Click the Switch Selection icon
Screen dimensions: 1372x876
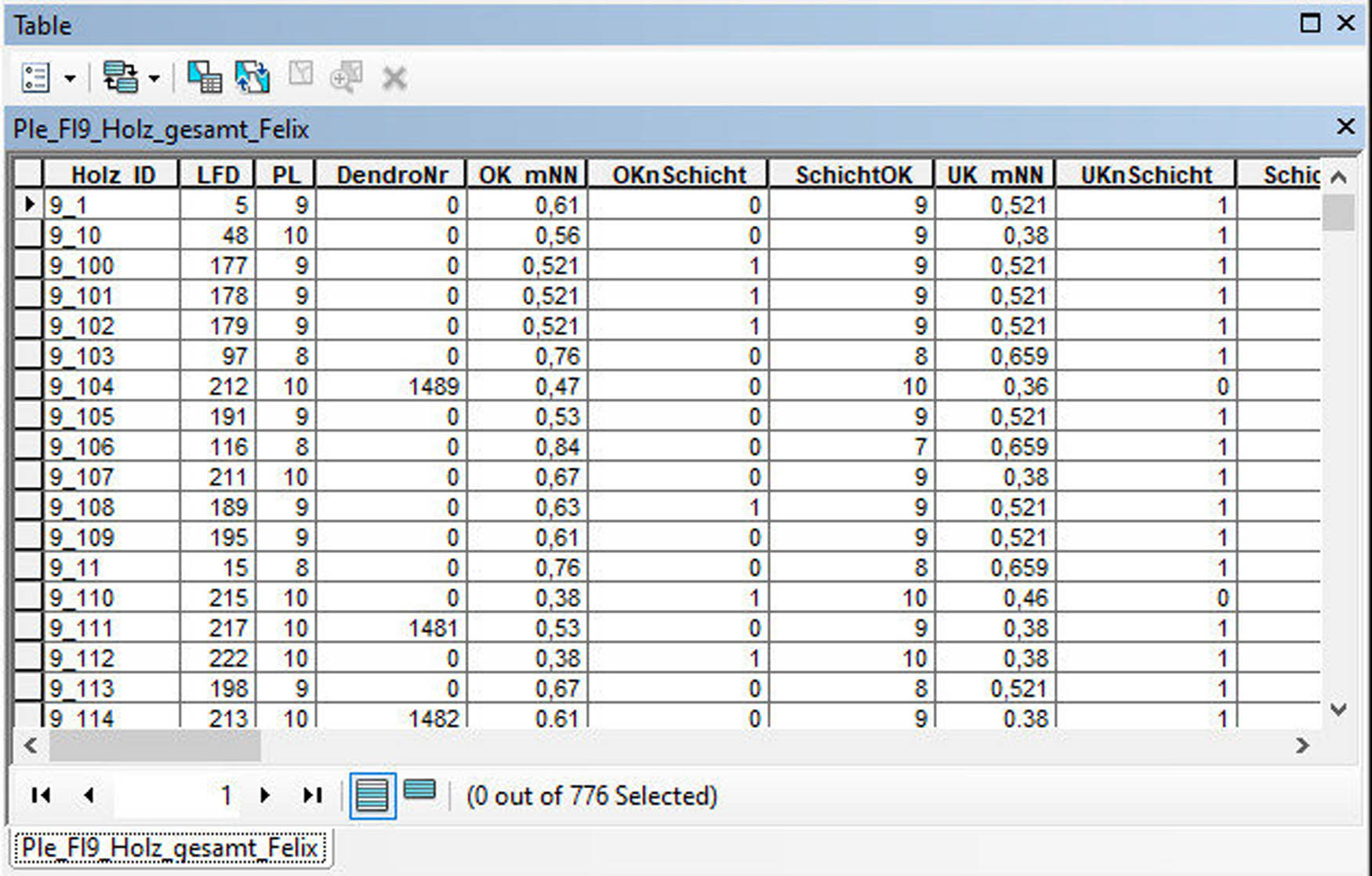point(252,78)
